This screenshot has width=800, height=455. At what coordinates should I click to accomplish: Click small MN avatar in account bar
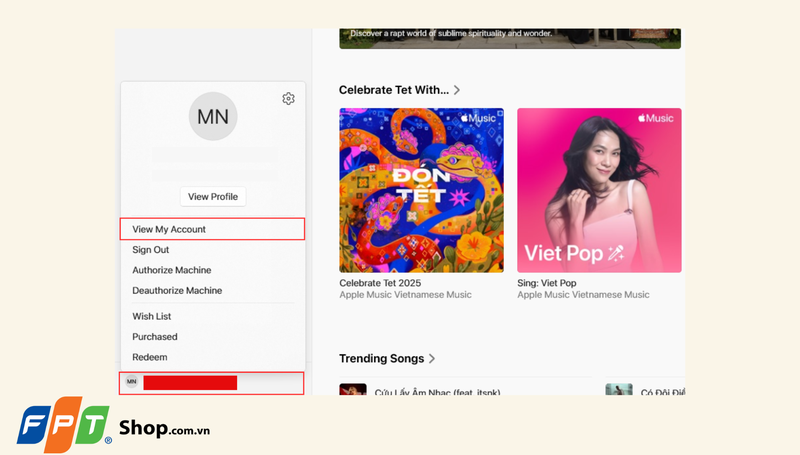[132, 382]
